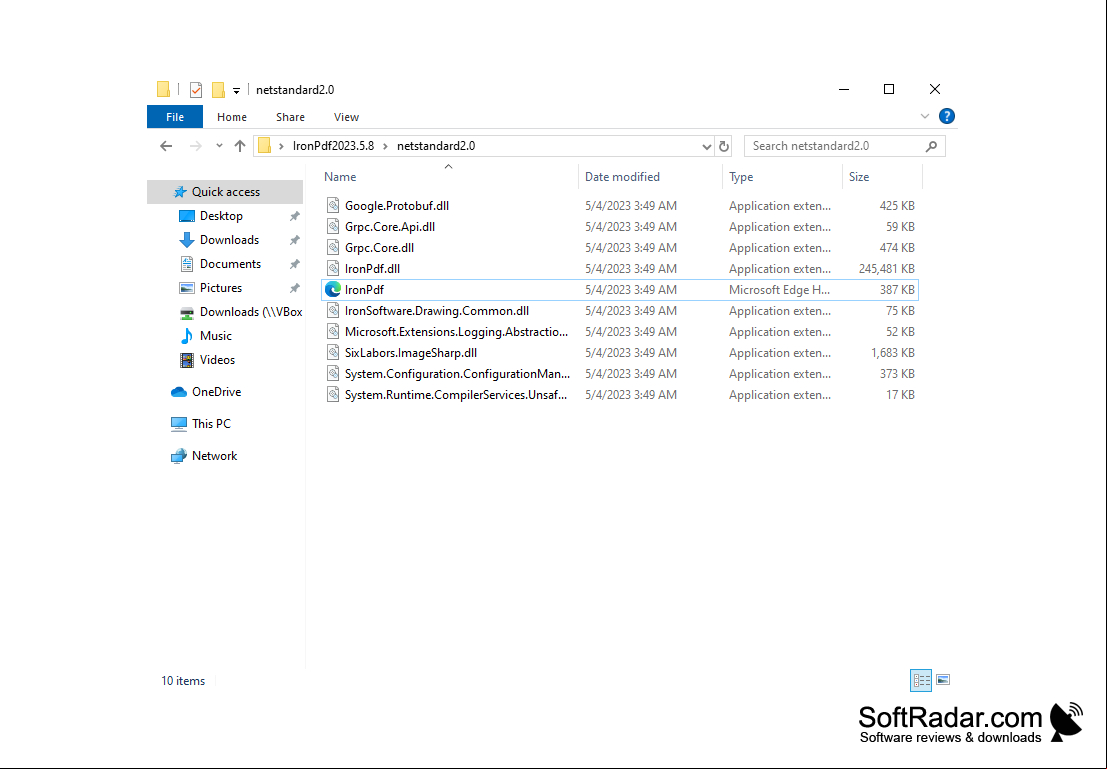Click the folder icon in the title bar

pyautogui.click(x=163, y=90)
